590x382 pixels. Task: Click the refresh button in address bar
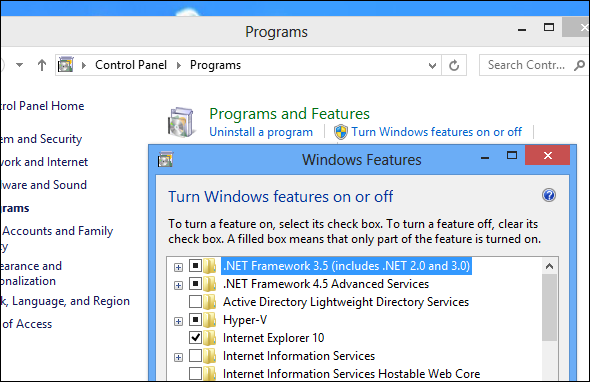tap(454, 65)
